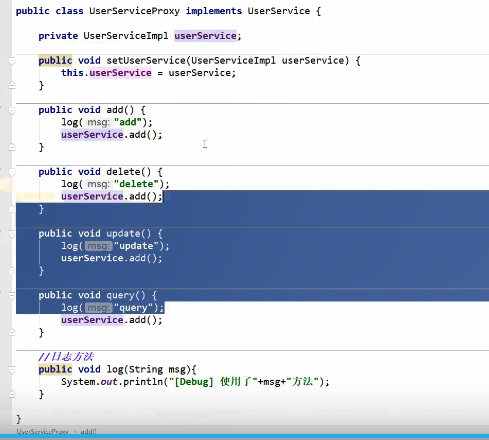Collapse the query() method fold marker

(12, 295)
